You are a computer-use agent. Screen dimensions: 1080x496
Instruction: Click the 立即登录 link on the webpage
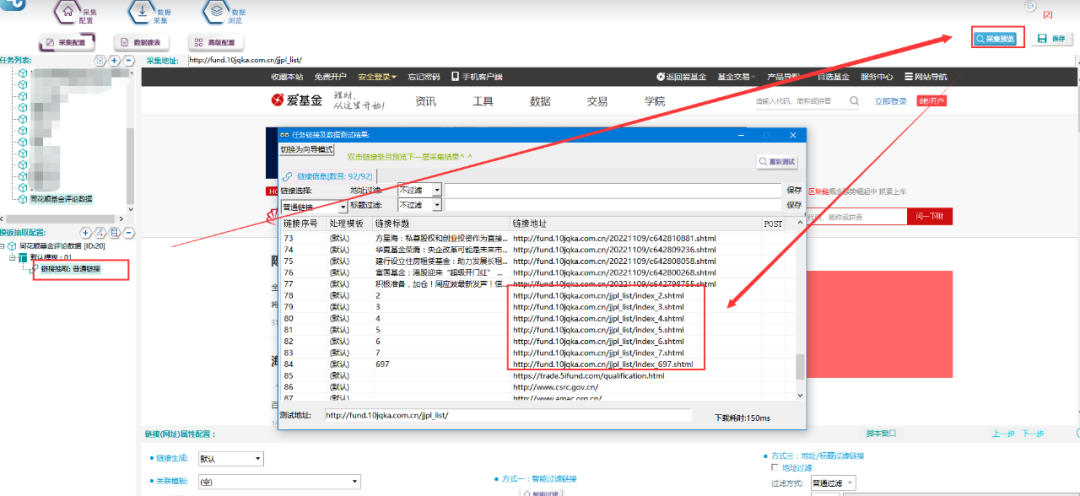(891, 101)
